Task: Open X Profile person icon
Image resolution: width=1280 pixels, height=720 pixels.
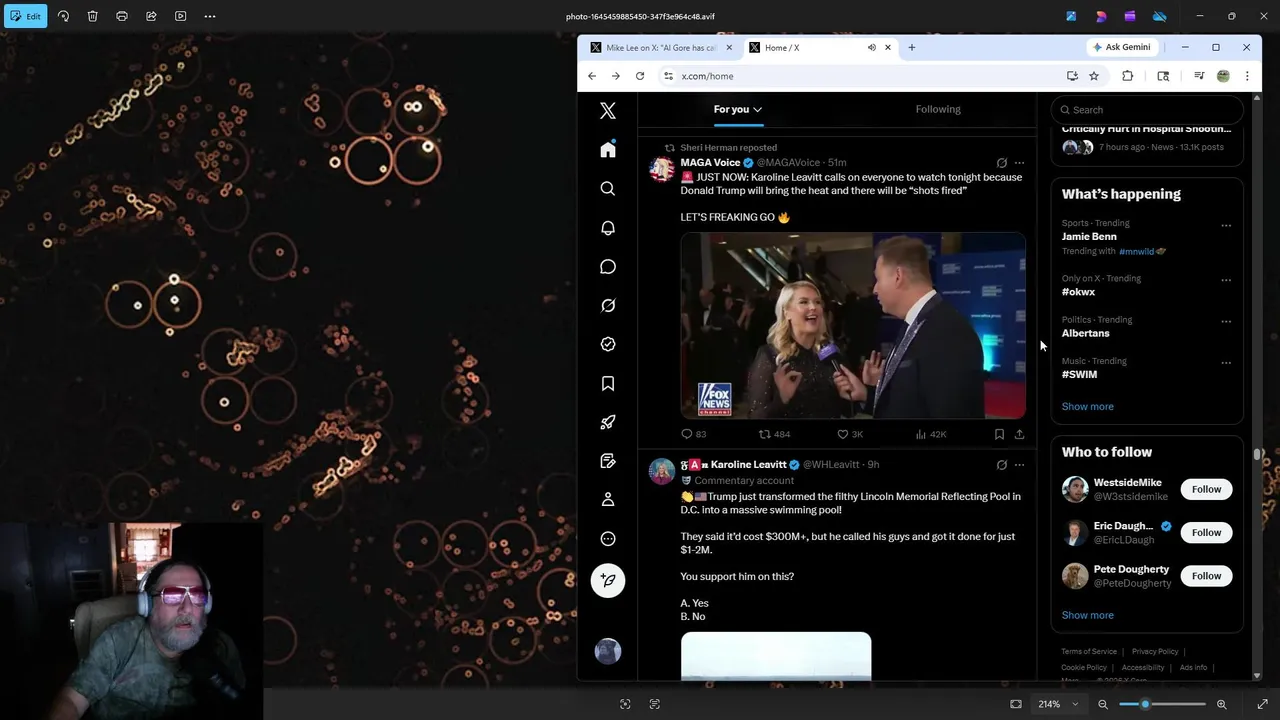Action: point(608,500)
